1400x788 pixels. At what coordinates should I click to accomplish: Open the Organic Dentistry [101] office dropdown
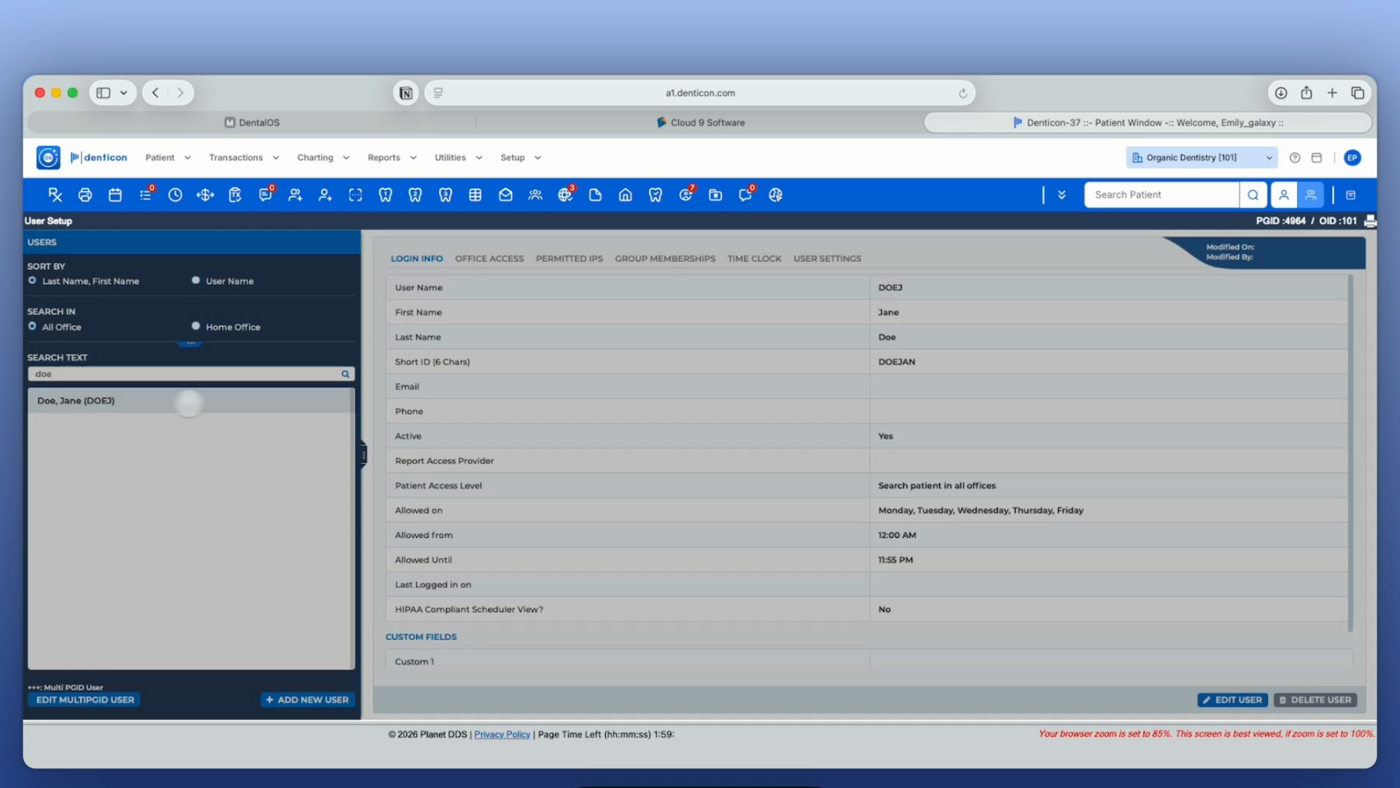[1202, 158]
